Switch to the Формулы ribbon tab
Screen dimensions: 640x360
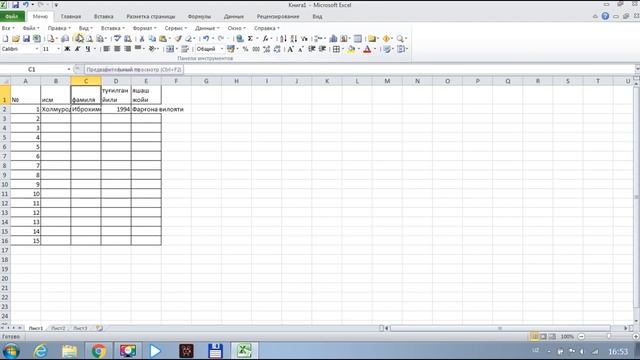[199, 17]
